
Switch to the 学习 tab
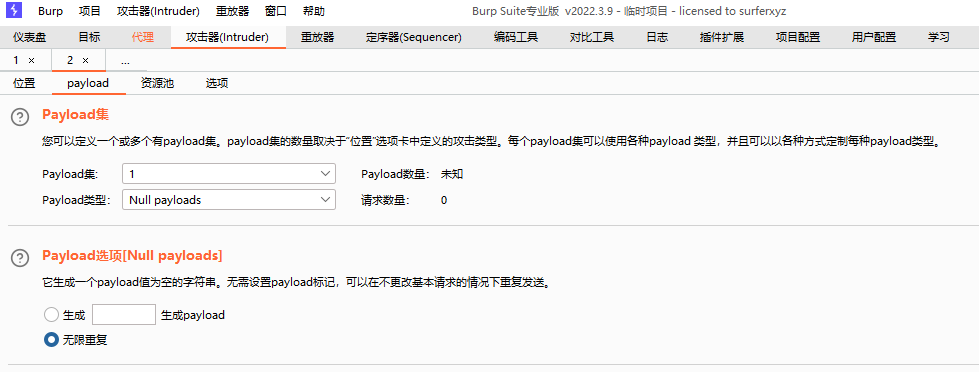[938, 37]
